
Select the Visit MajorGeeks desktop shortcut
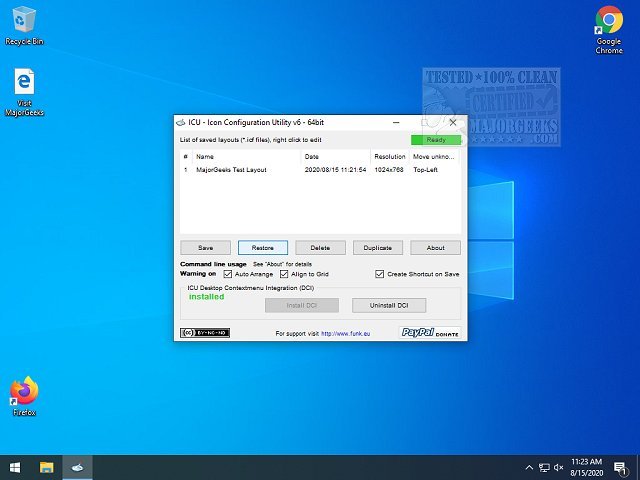click(24, 92)
